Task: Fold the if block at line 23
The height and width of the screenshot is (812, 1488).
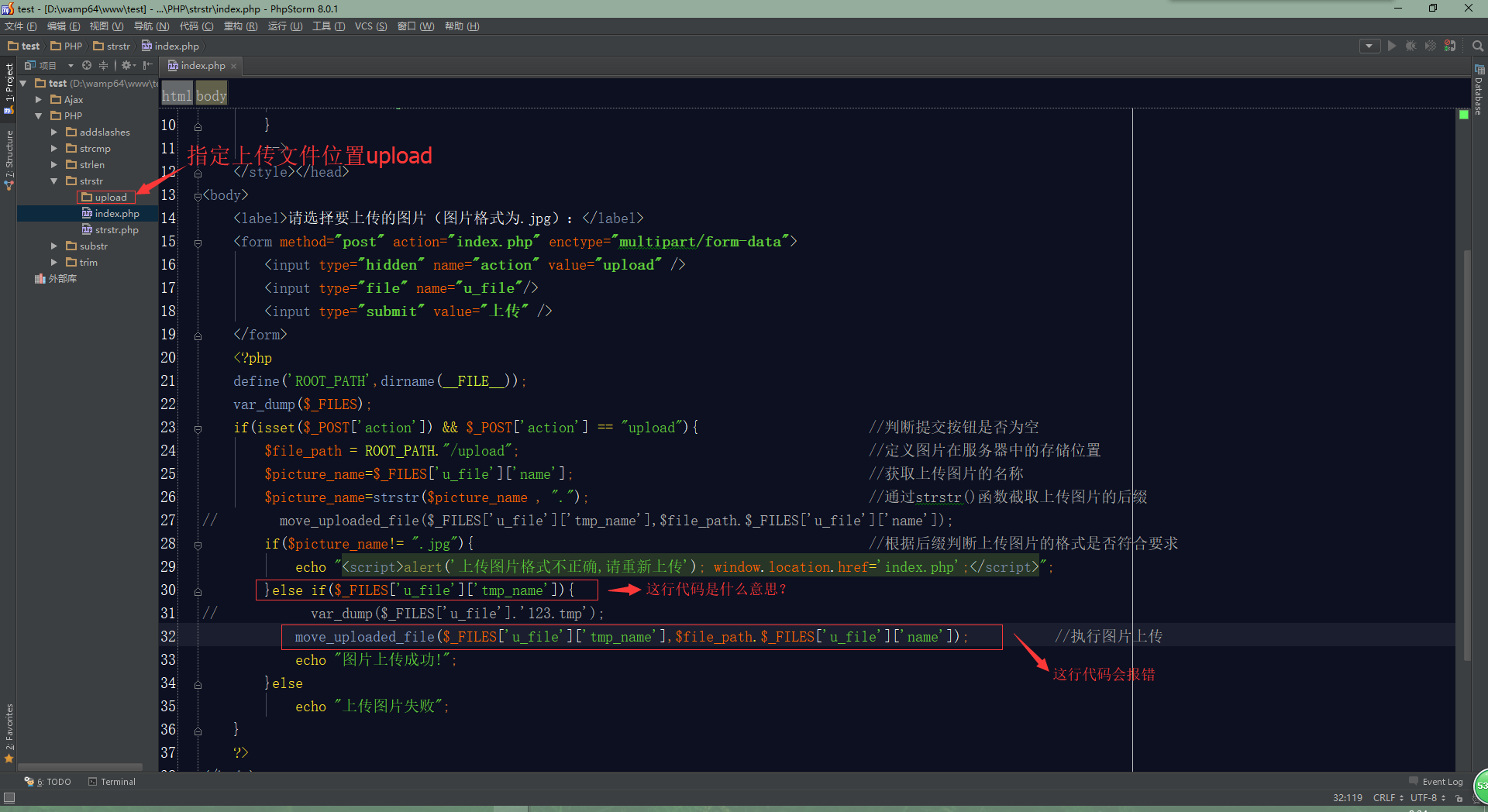Action: [x=198, y=429]
